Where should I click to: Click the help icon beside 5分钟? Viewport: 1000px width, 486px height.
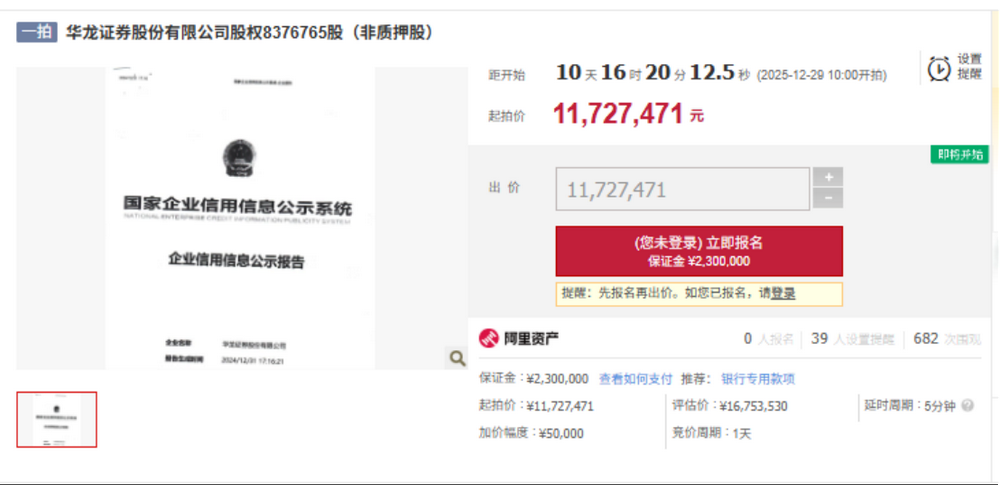click(x=967, y=406)
